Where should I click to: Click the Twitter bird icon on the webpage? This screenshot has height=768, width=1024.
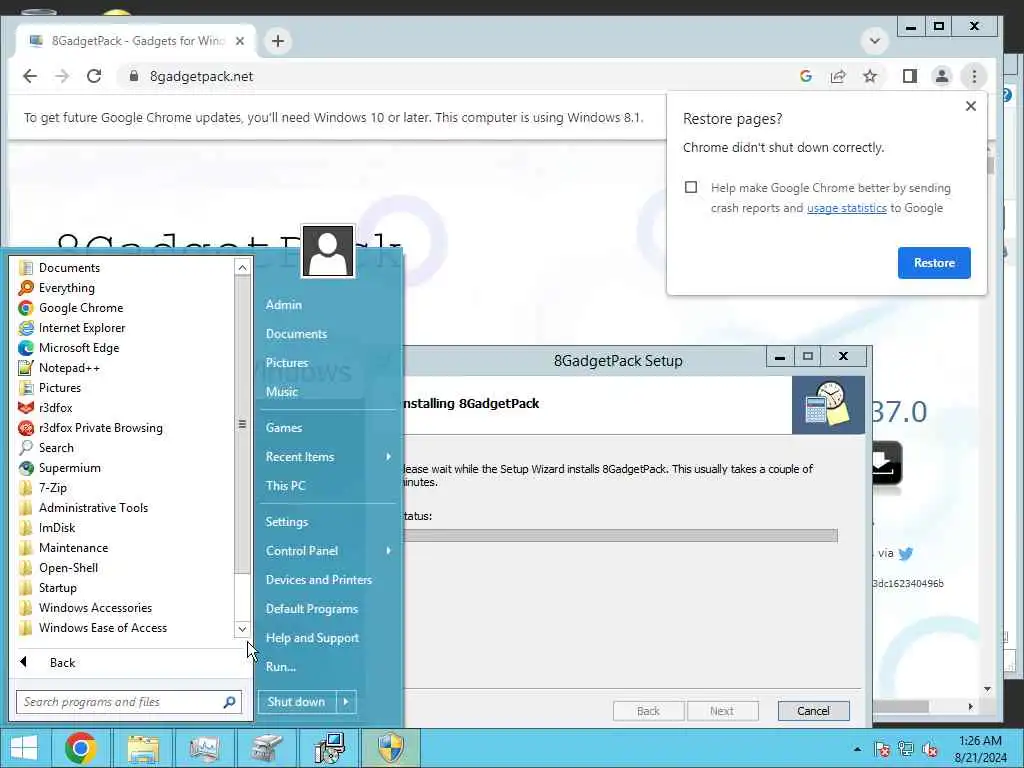pos(906,554)
